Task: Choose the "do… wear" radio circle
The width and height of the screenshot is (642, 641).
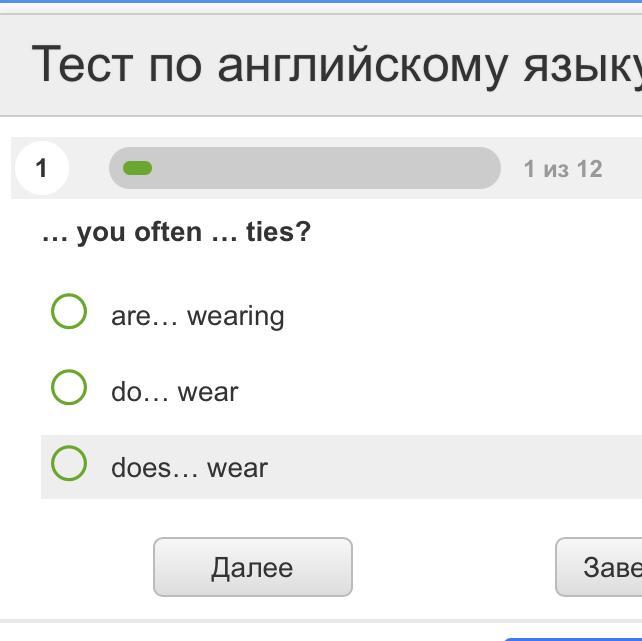Action: (68, 387)
